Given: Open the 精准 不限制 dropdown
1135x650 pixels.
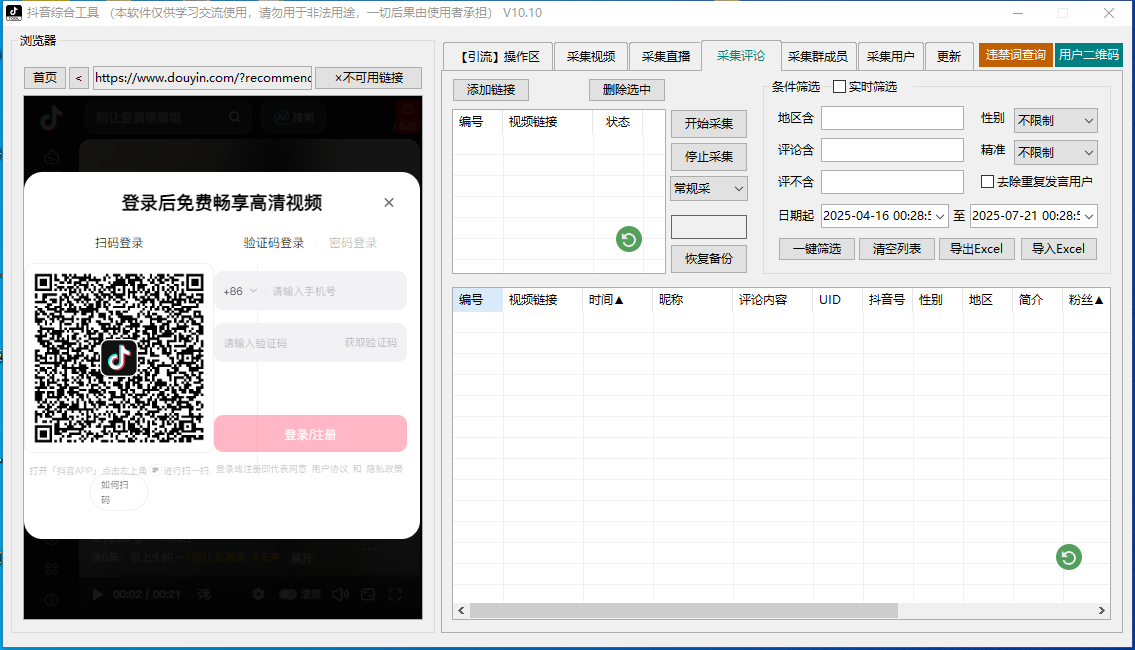Looking at the screenshot, I should click(1055, 152).
